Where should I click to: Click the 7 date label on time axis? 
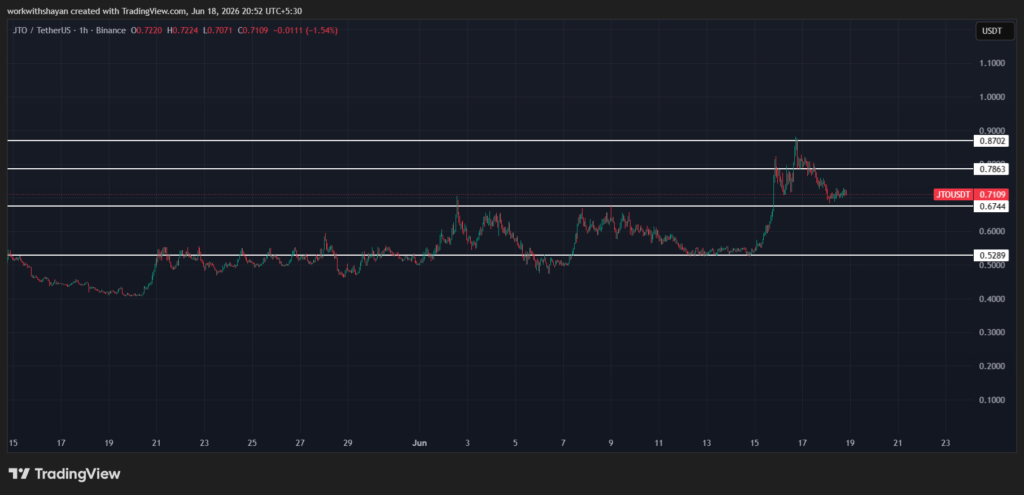click(563, 443)
